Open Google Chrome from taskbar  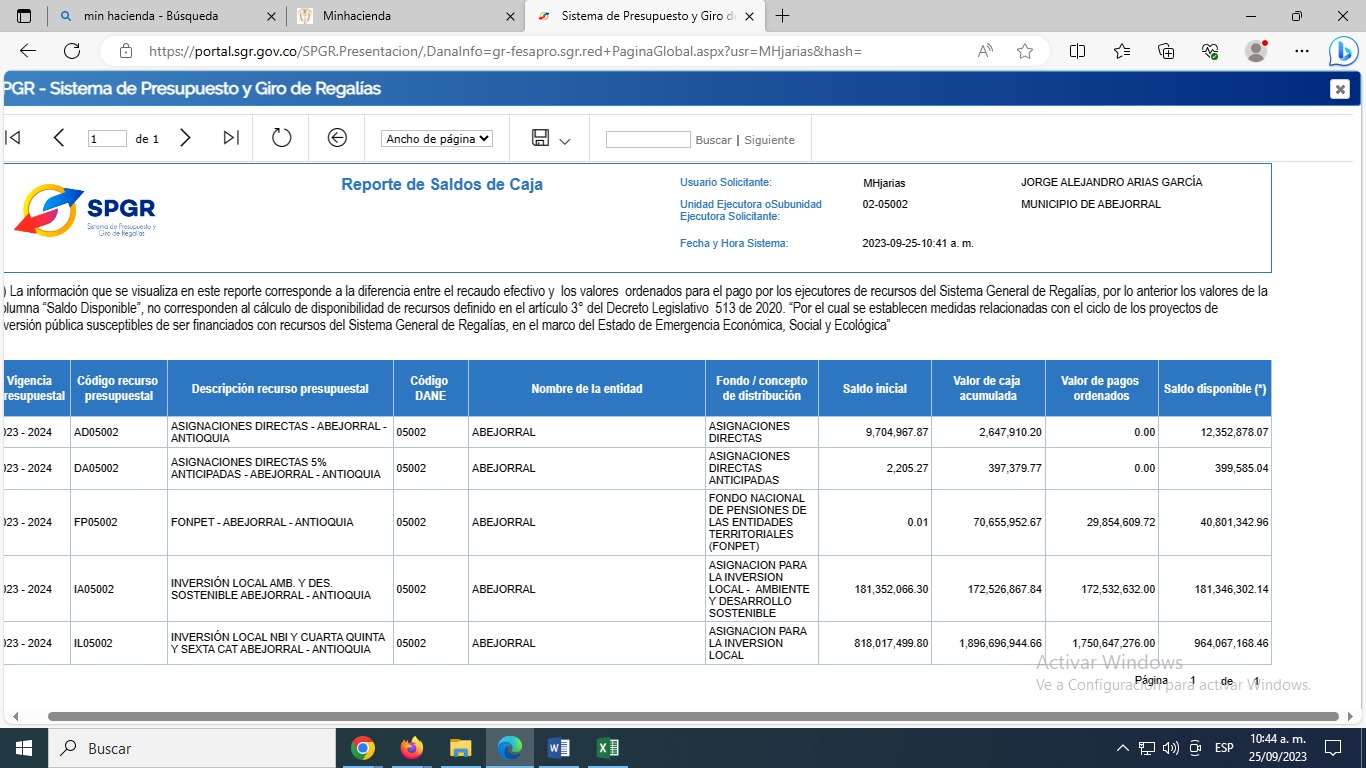pyautogui.click(x=363, y=748)
